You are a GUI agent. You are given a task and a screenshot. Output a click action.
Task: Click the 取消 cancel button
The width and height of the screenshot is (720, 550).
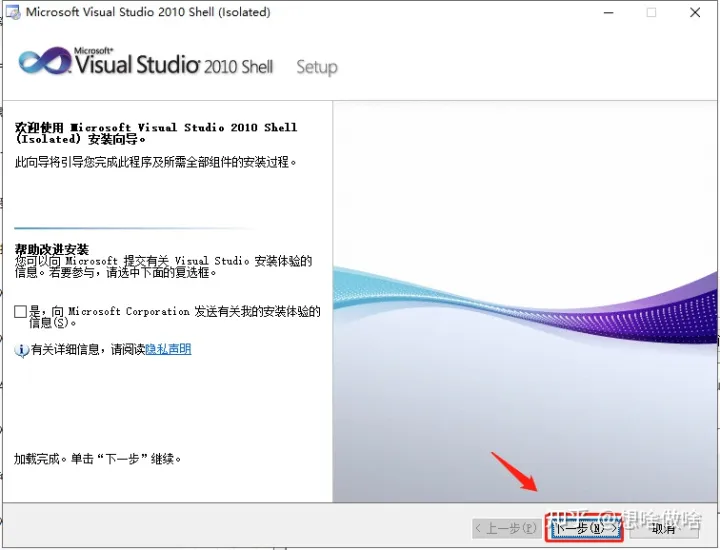point(664,528)
